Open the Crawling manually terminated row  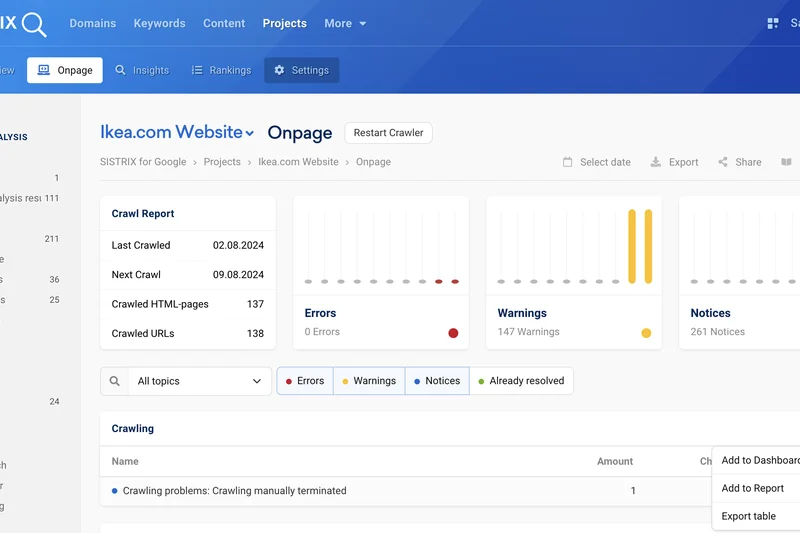[234, 491]
